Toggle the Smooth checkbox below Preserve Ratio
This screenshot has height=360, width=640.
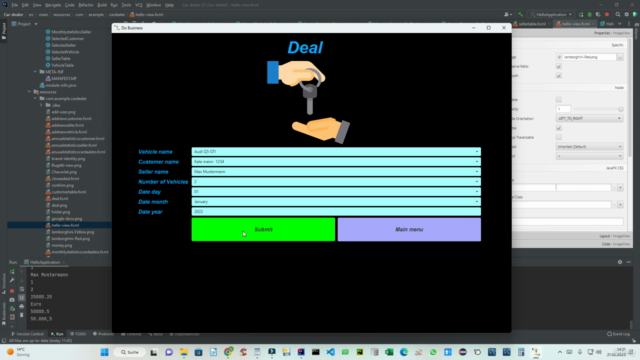click(x=559, y=76)
